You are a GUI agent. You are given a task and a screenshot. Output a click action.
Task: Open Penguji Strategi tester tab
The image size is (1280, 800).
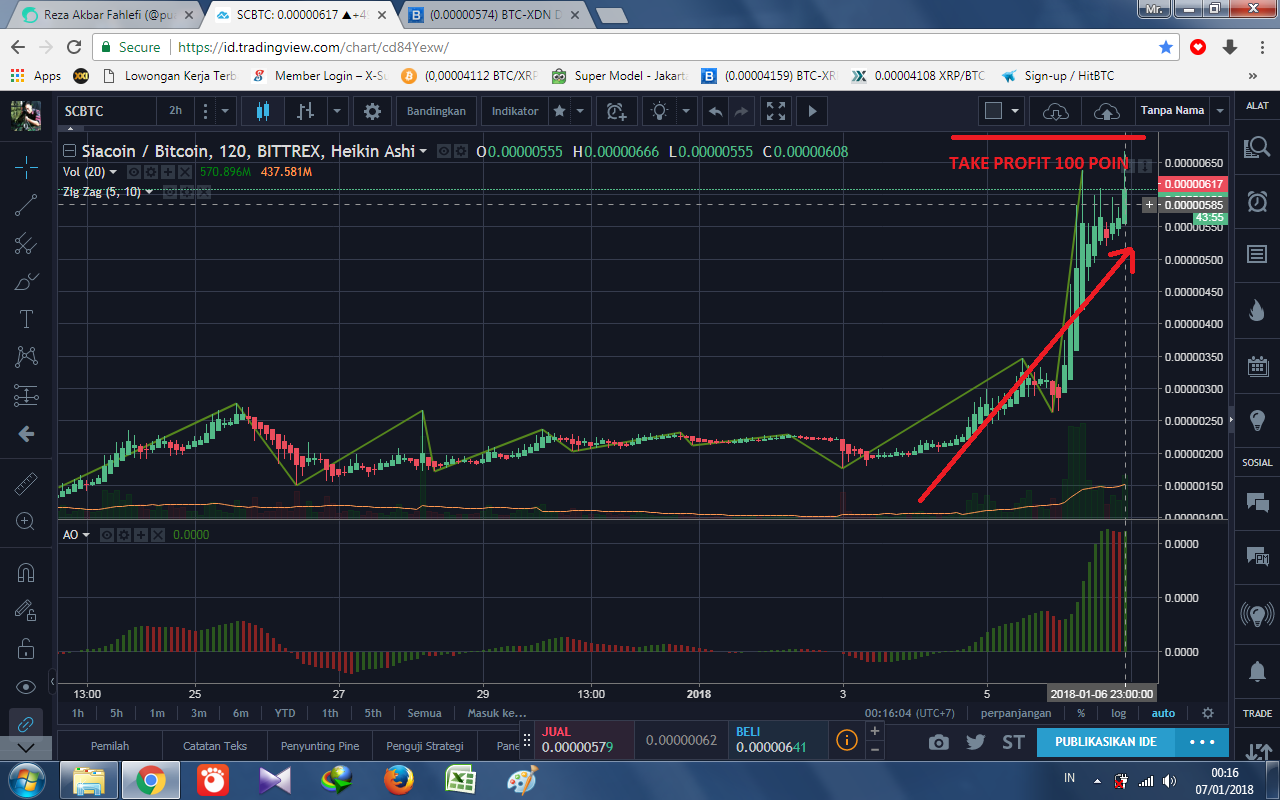[x=425, y=745]
